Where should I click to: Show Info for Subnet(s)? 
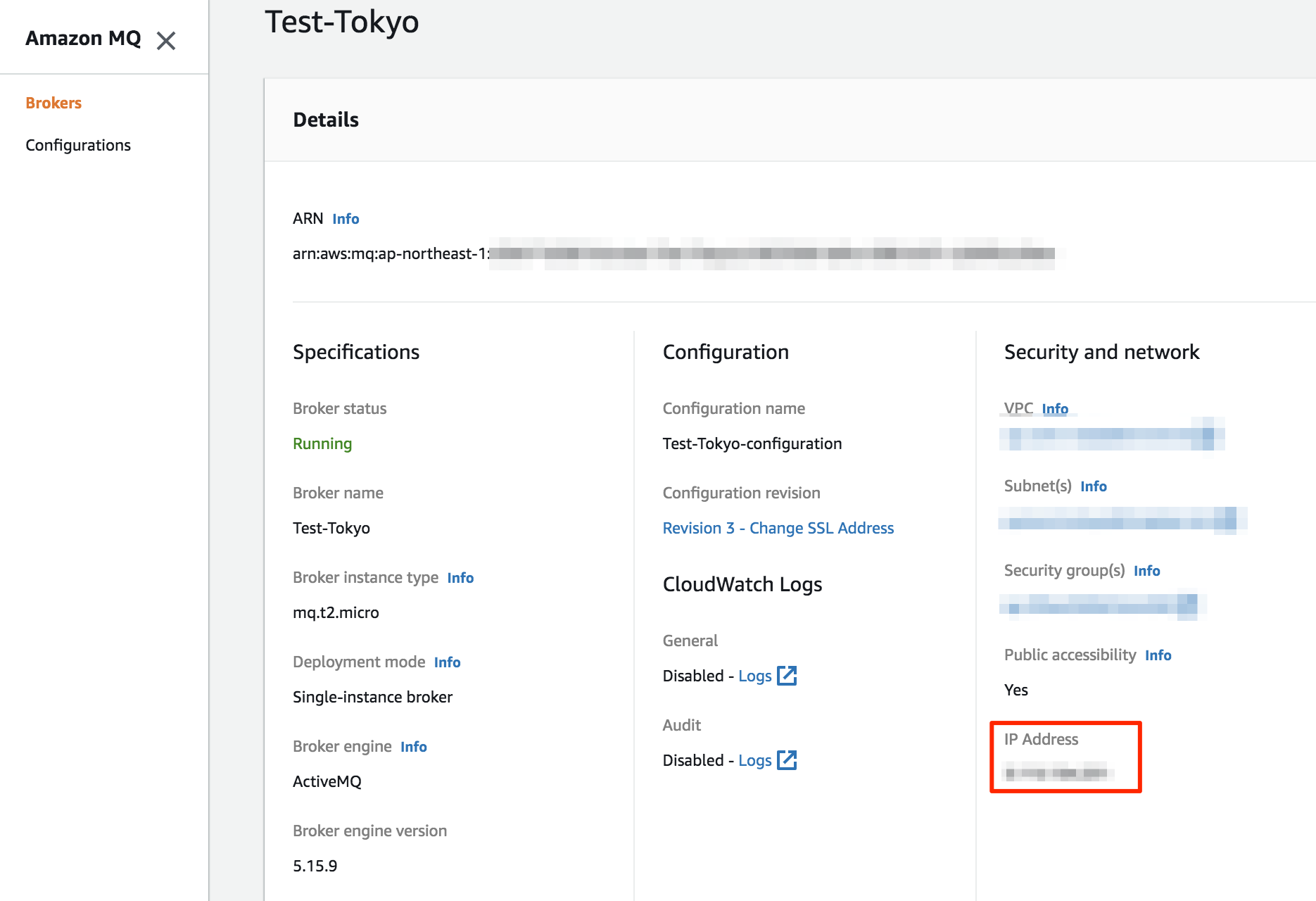[x=1094, y=486]
